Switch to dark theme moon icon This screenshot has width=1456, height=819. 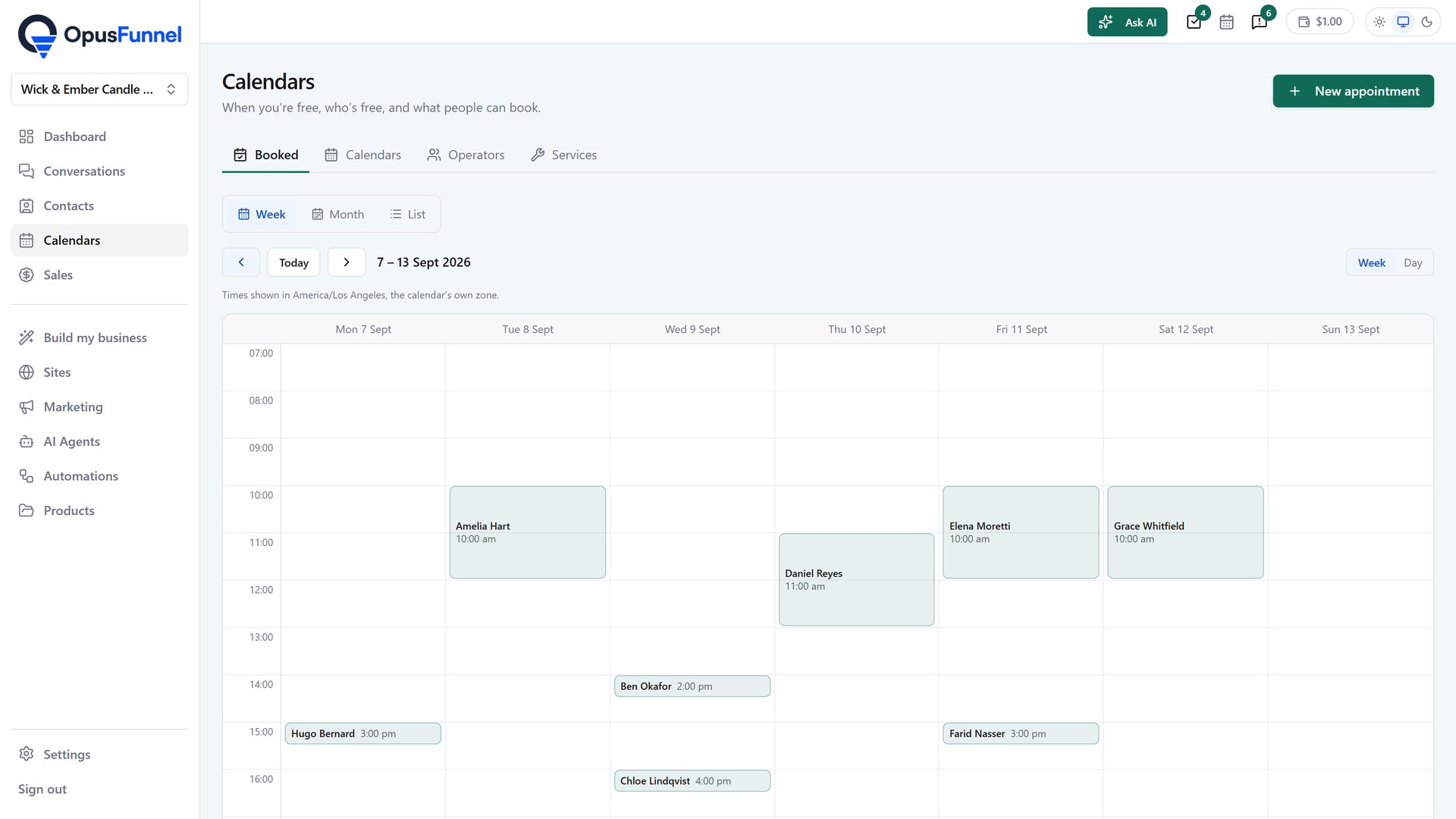pyautogui.click(x=1427, y=22)
